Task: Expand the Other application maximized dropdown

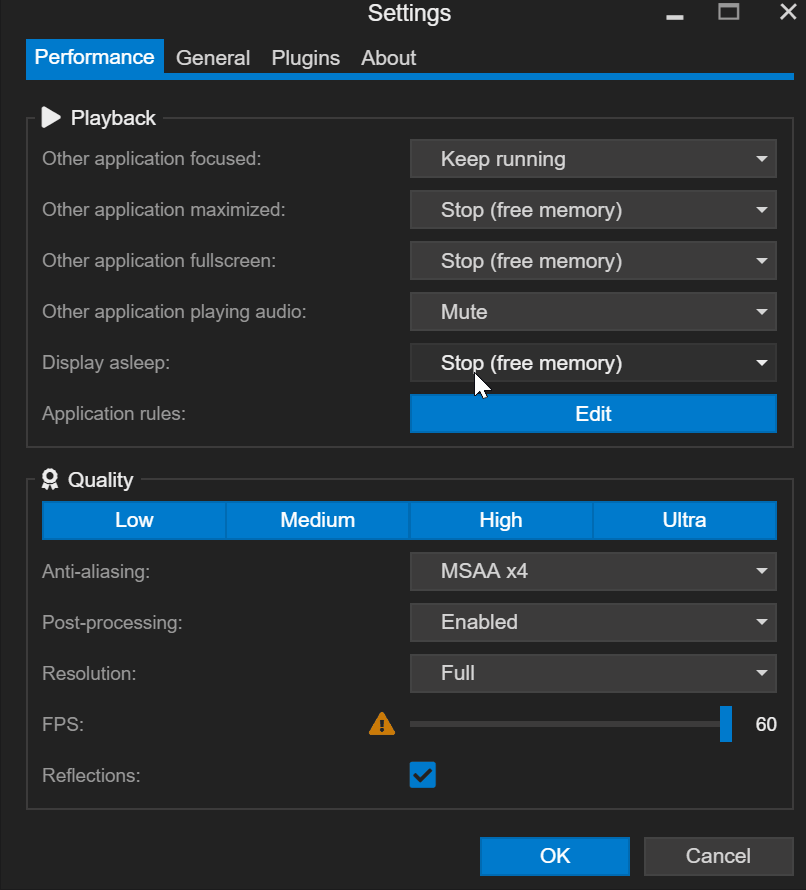Action: tap(593, 210)
